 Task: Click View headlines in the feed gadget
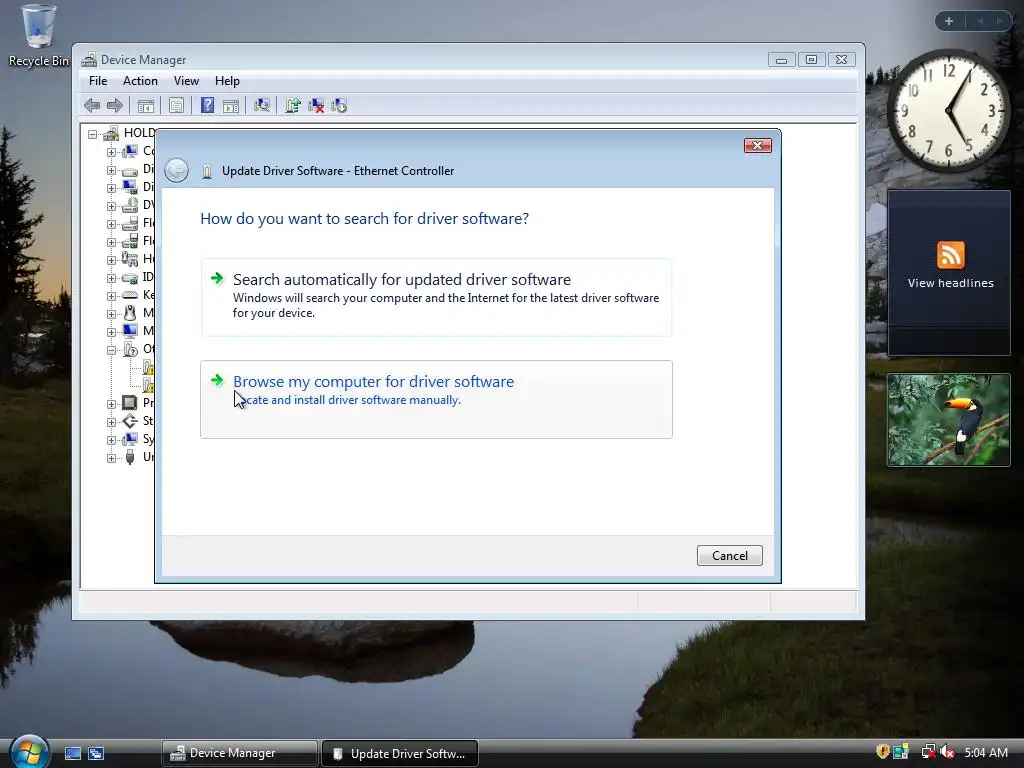pos(950,283)
